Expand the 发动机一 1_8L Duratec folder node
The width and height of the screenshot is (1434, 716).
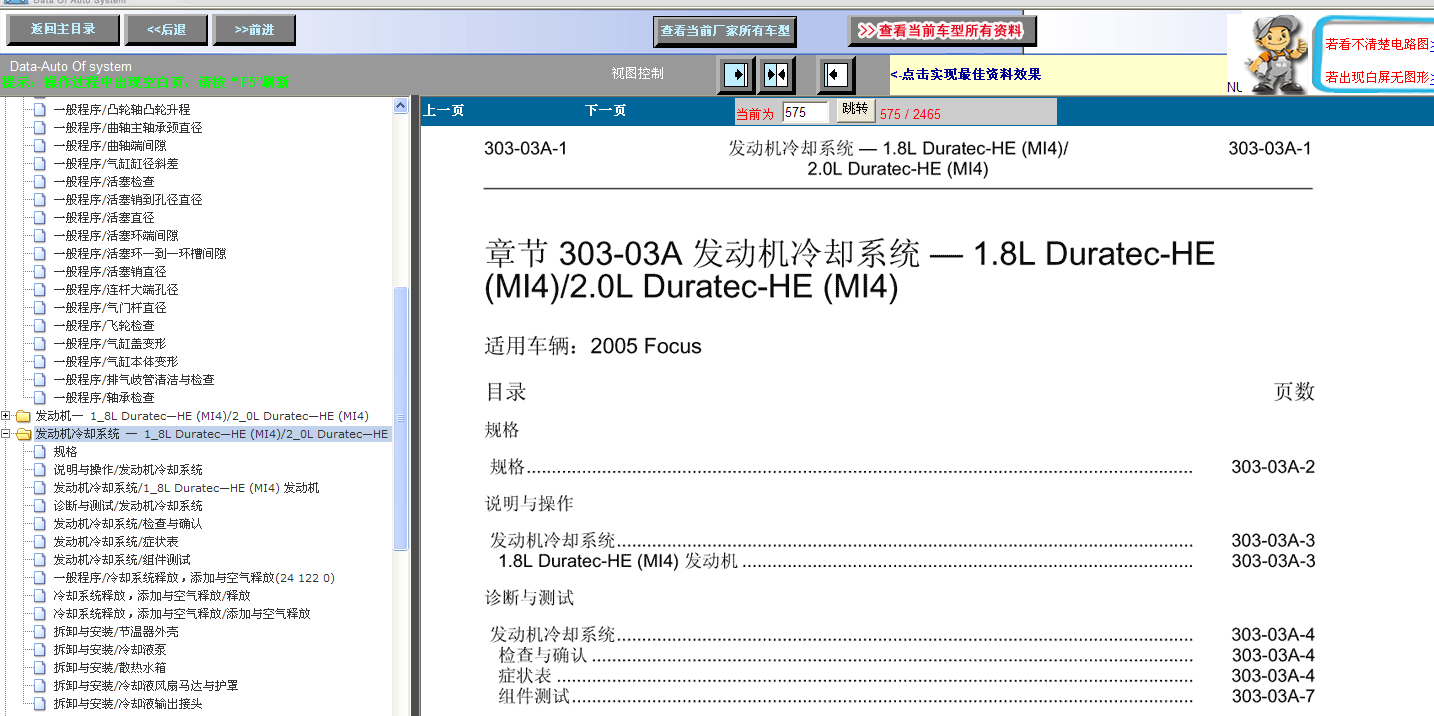[x=7, y=416]
